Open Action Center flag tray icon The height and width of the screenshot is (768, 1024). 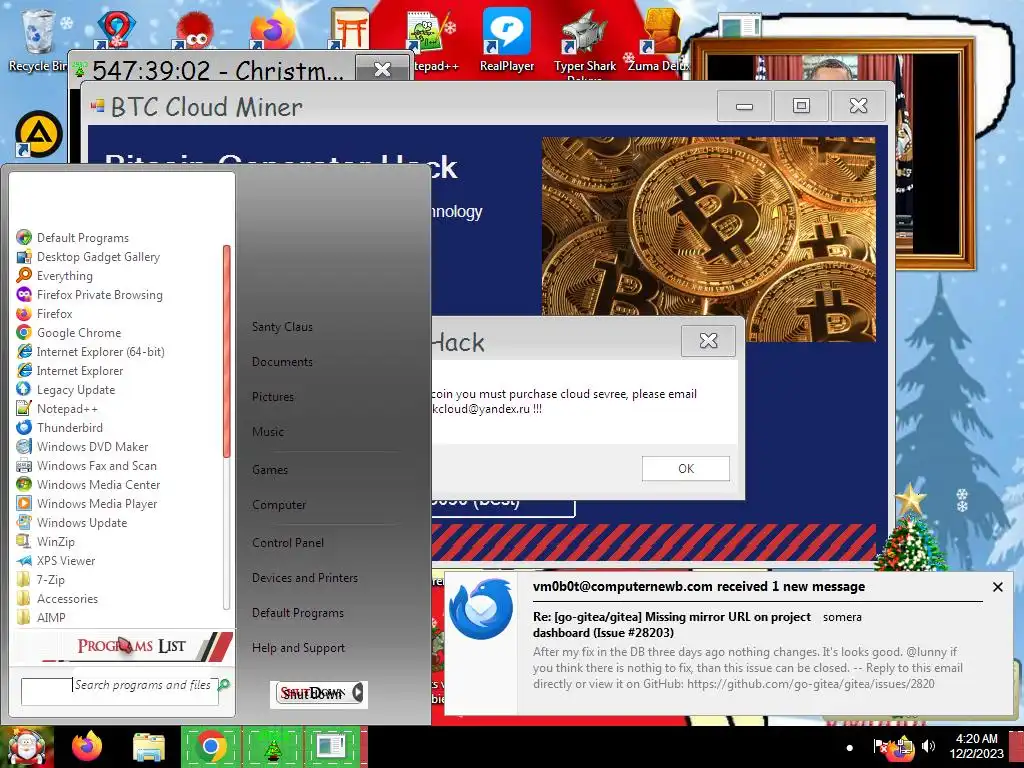880,745
